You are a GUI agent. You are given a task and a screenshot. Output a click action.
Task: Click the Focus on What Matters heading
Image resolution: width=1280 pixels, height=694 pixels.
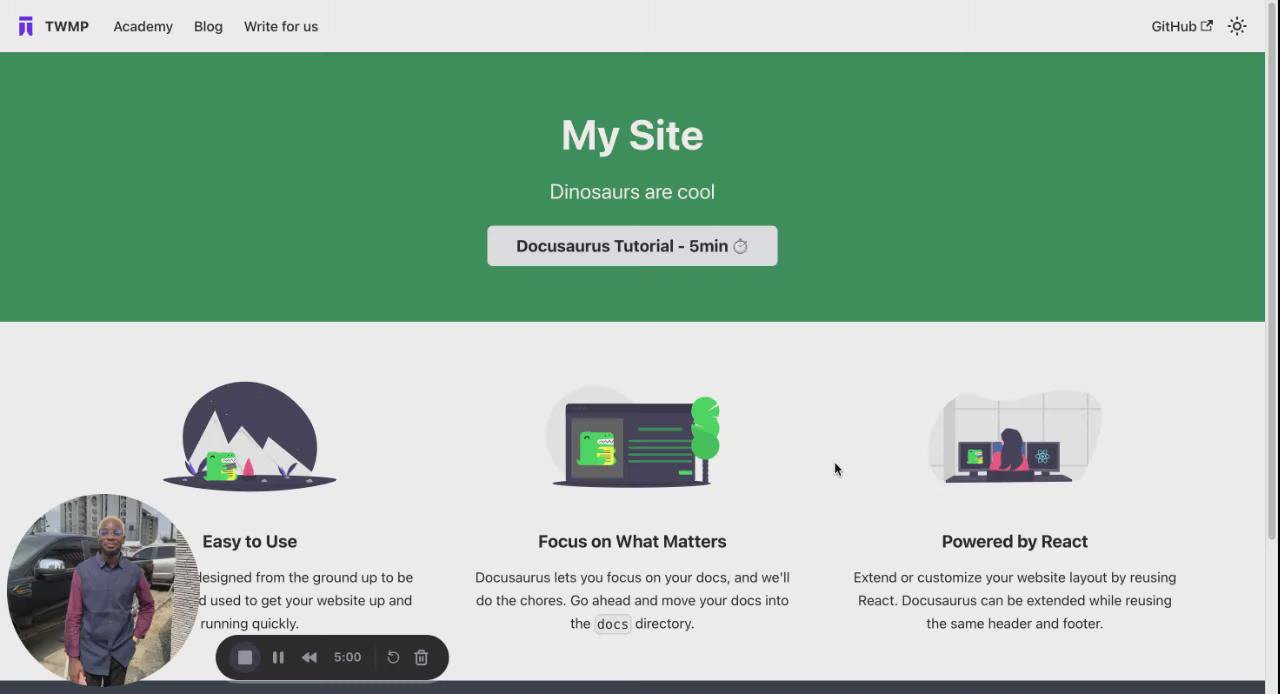(632, 541)
